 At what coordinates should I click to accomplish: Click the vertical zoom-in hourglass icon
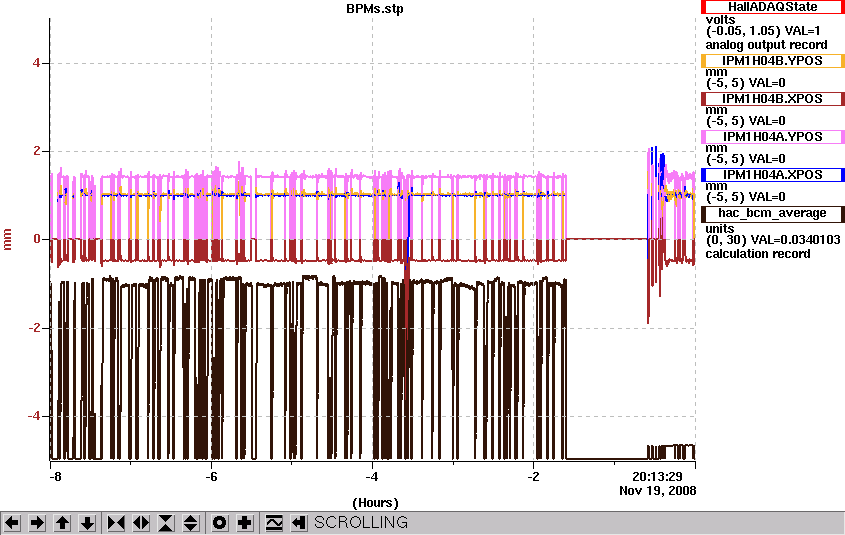click(x=166, y=523)
